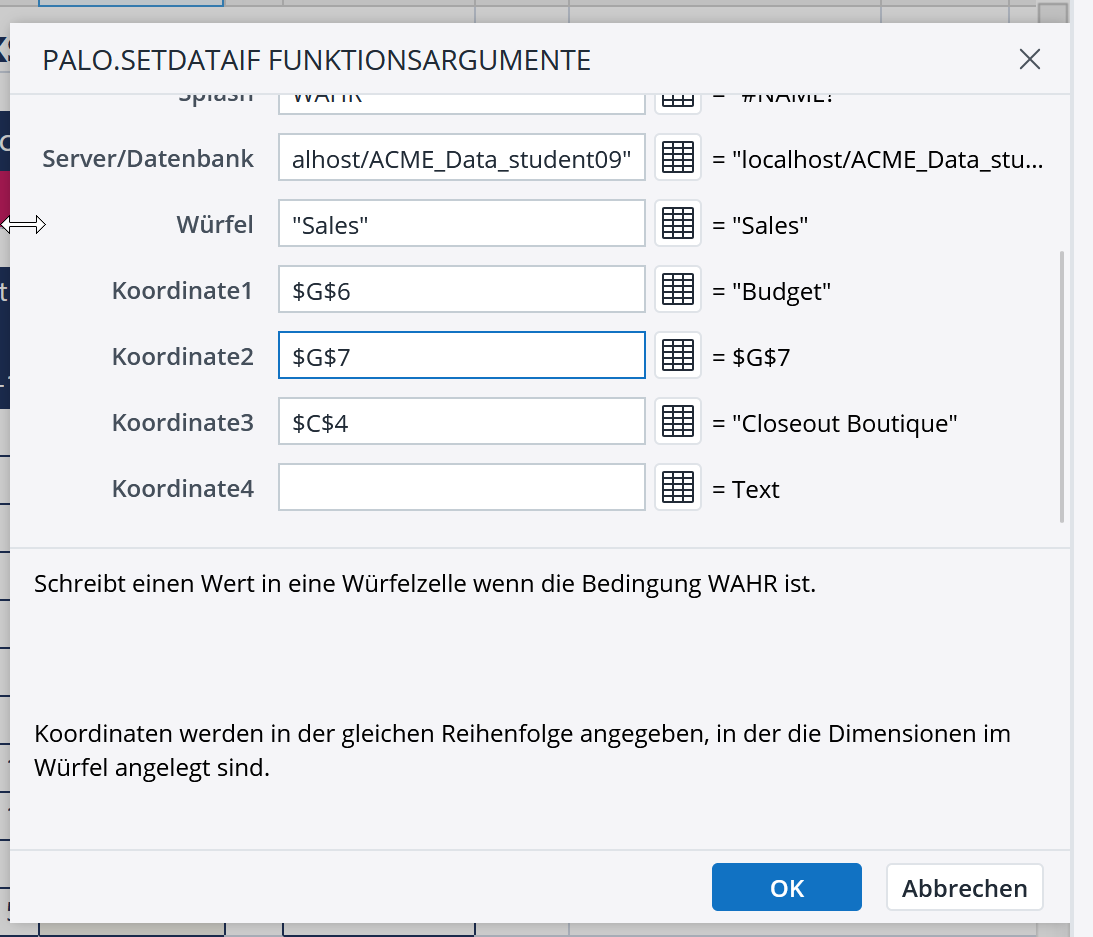Click the Würfel range selector icon
Image resolution: width=1093 pixels, height=937 pixels.
click(x=678, y=224)
